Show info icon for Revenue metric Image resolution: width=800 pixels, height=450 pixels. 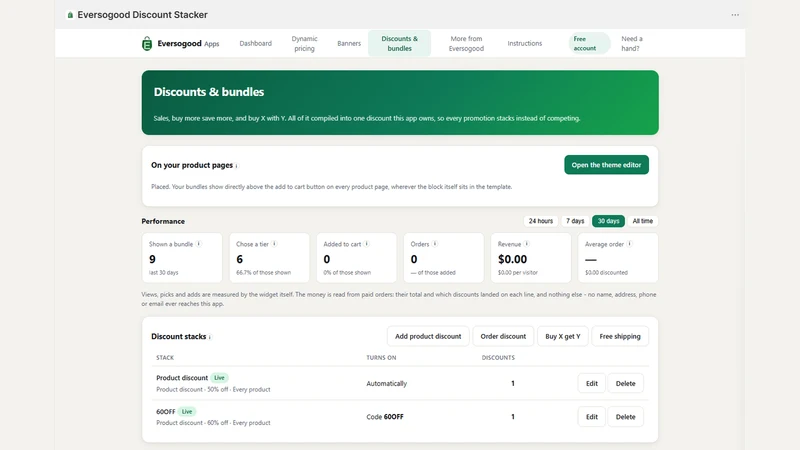click(527, 244)
